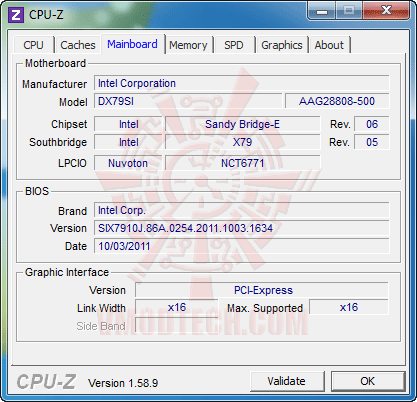
Task: Select the BIOS version SIX7910J string
Action: 242,228
